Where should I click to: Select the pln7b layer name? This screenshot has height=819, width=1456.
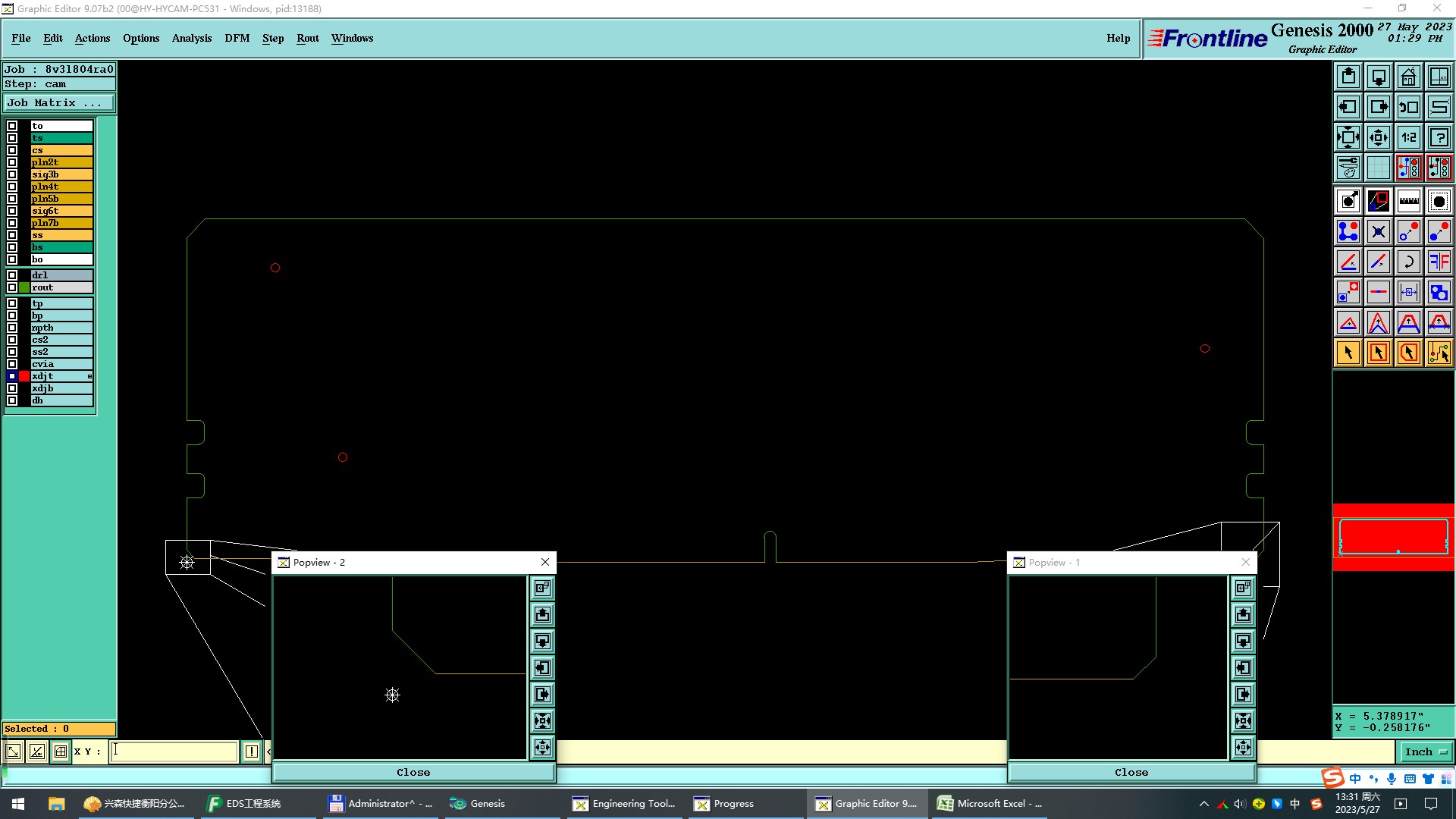tap(61, 223)
